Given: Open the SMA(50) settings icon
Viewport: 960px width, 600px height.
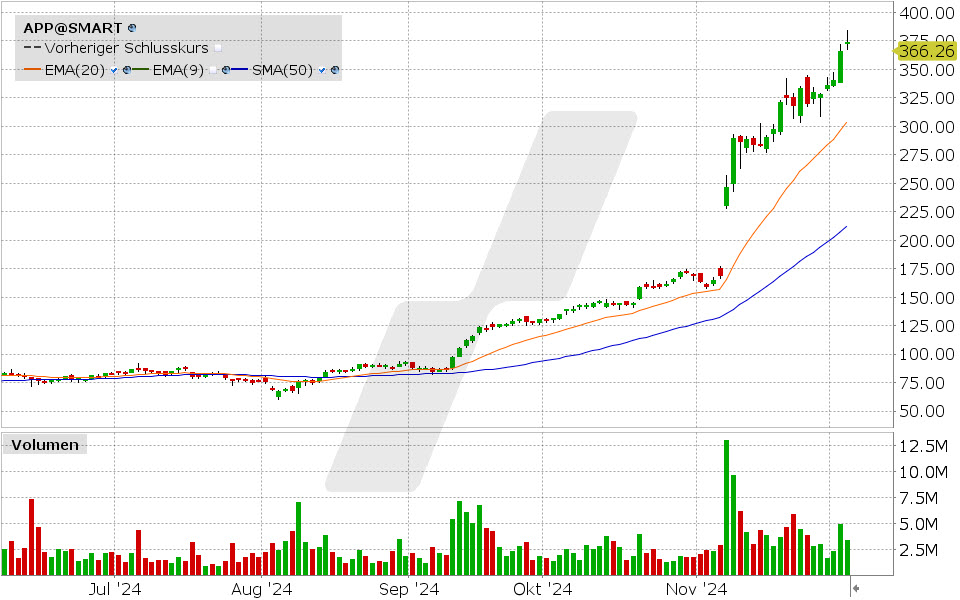Looking at the screenshot, I should click(x=335, y=70).
